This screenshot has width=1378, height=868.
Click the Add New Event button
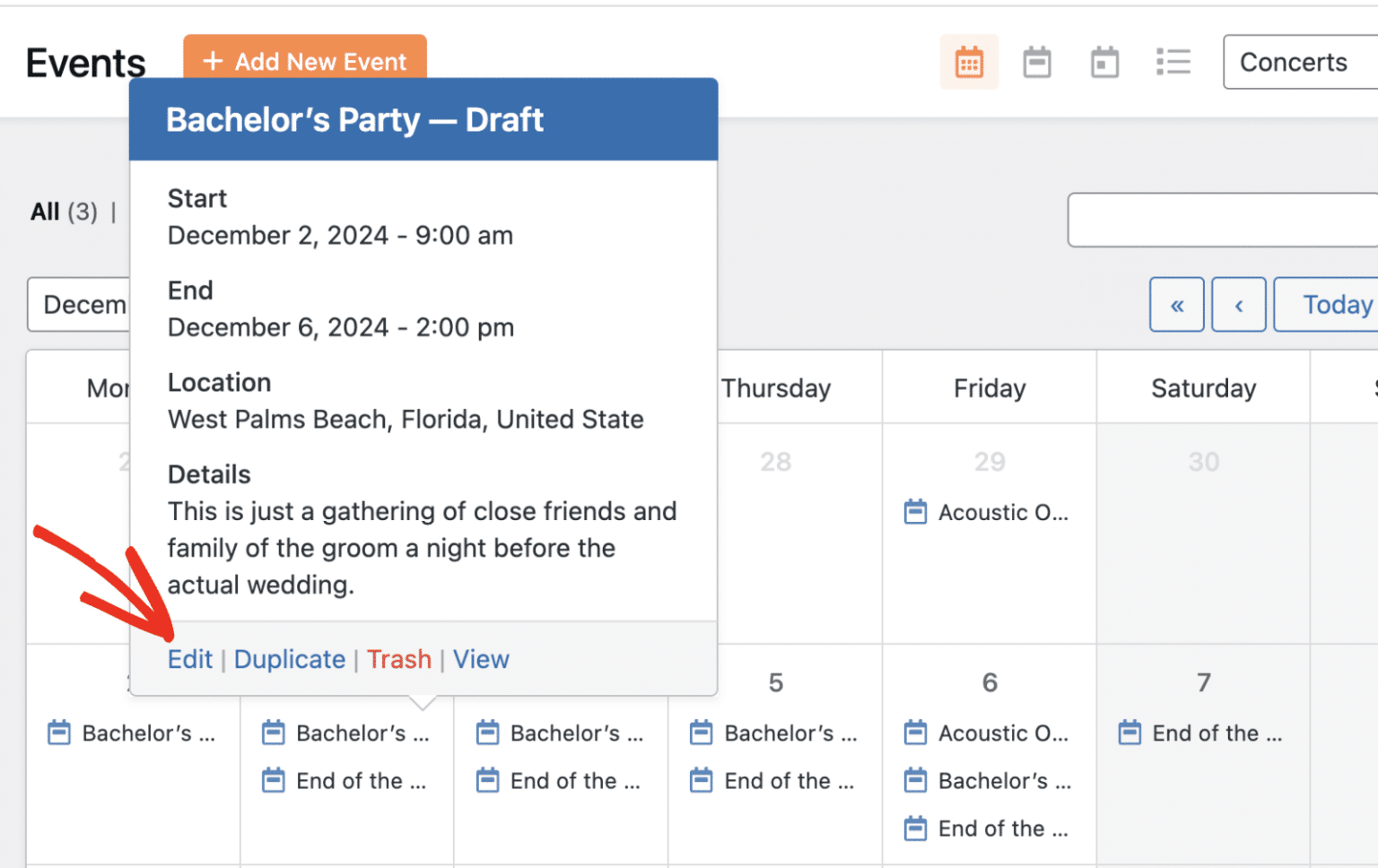click(x=305, y=62)
